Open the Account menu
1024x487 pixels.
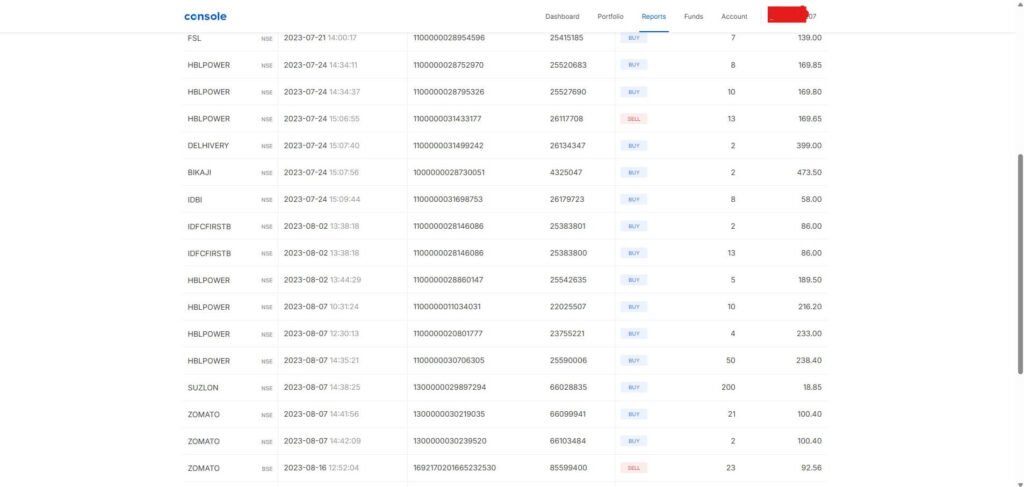coord(734,16)
